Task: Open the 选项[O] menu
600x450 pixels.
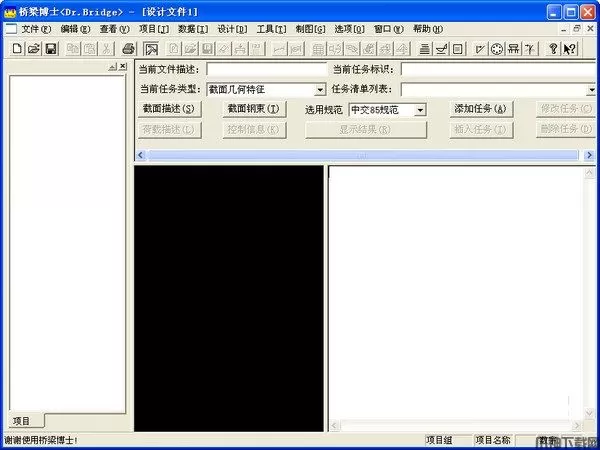Action: [x=349, y=29]
